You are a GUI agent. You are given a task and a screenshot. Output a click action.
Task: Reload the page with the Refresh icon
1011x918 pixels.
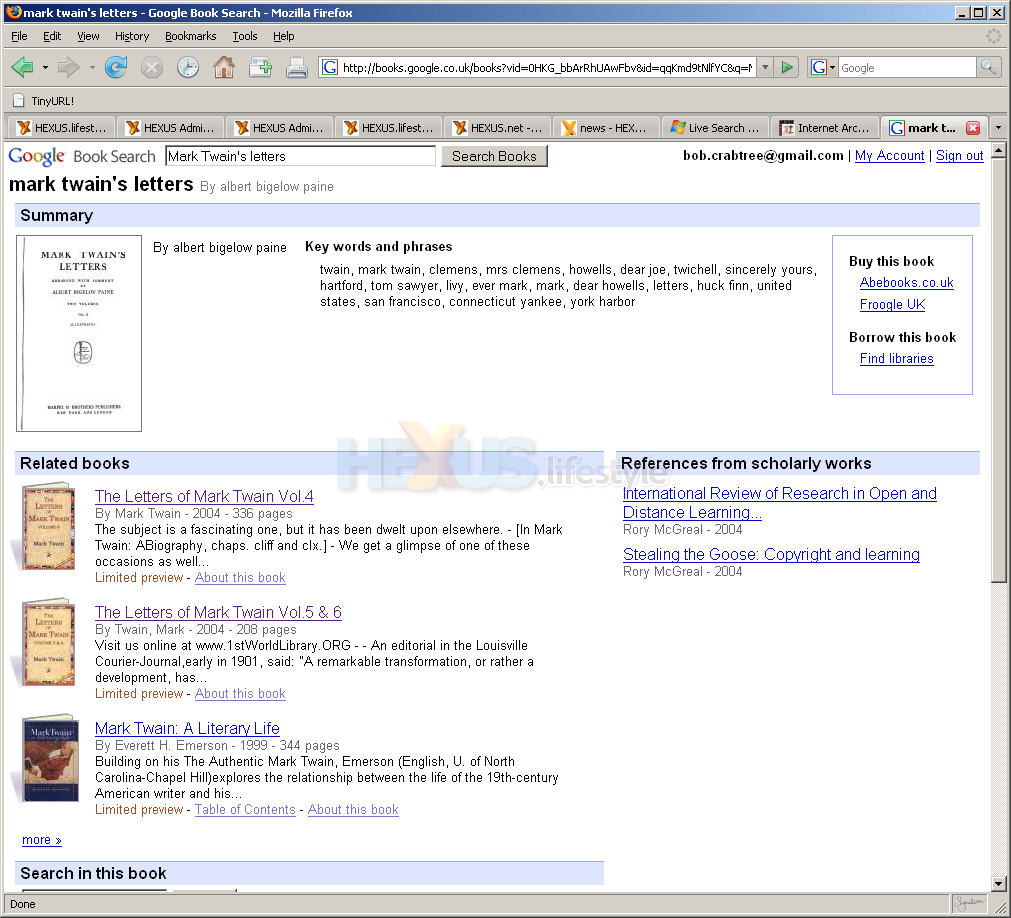(116, 67)
